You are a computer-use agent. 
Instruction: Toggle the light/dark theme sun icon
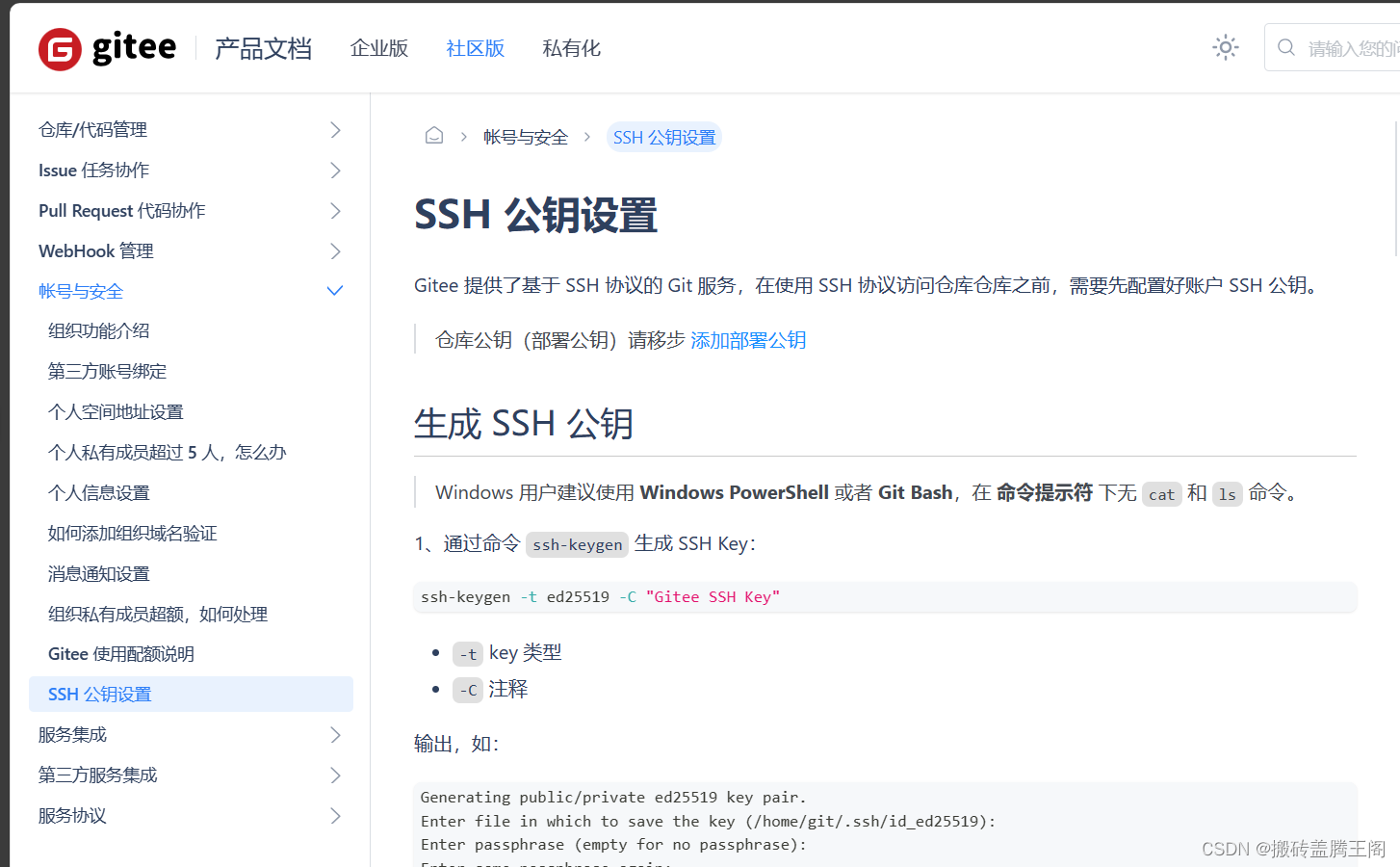tap(1225, 47)
